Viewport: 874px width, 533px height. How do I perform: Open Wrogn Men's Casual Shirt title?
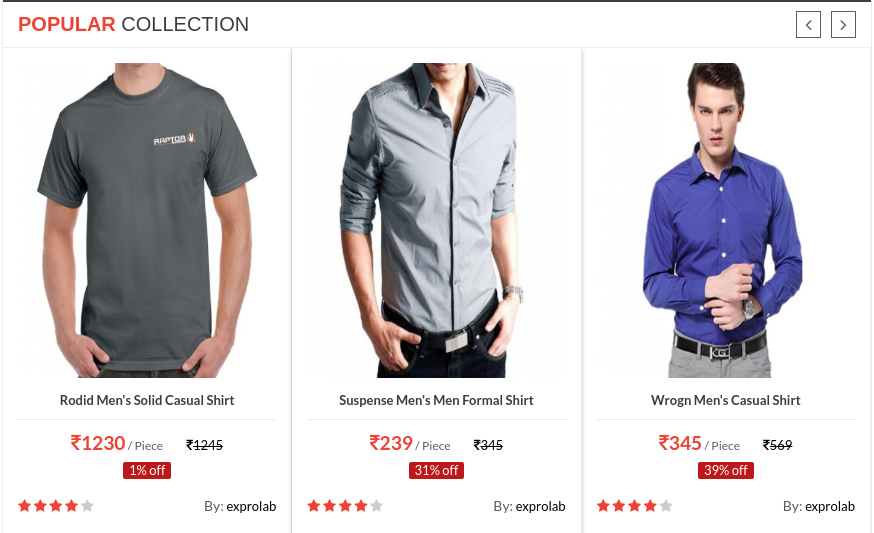(726, 400)
